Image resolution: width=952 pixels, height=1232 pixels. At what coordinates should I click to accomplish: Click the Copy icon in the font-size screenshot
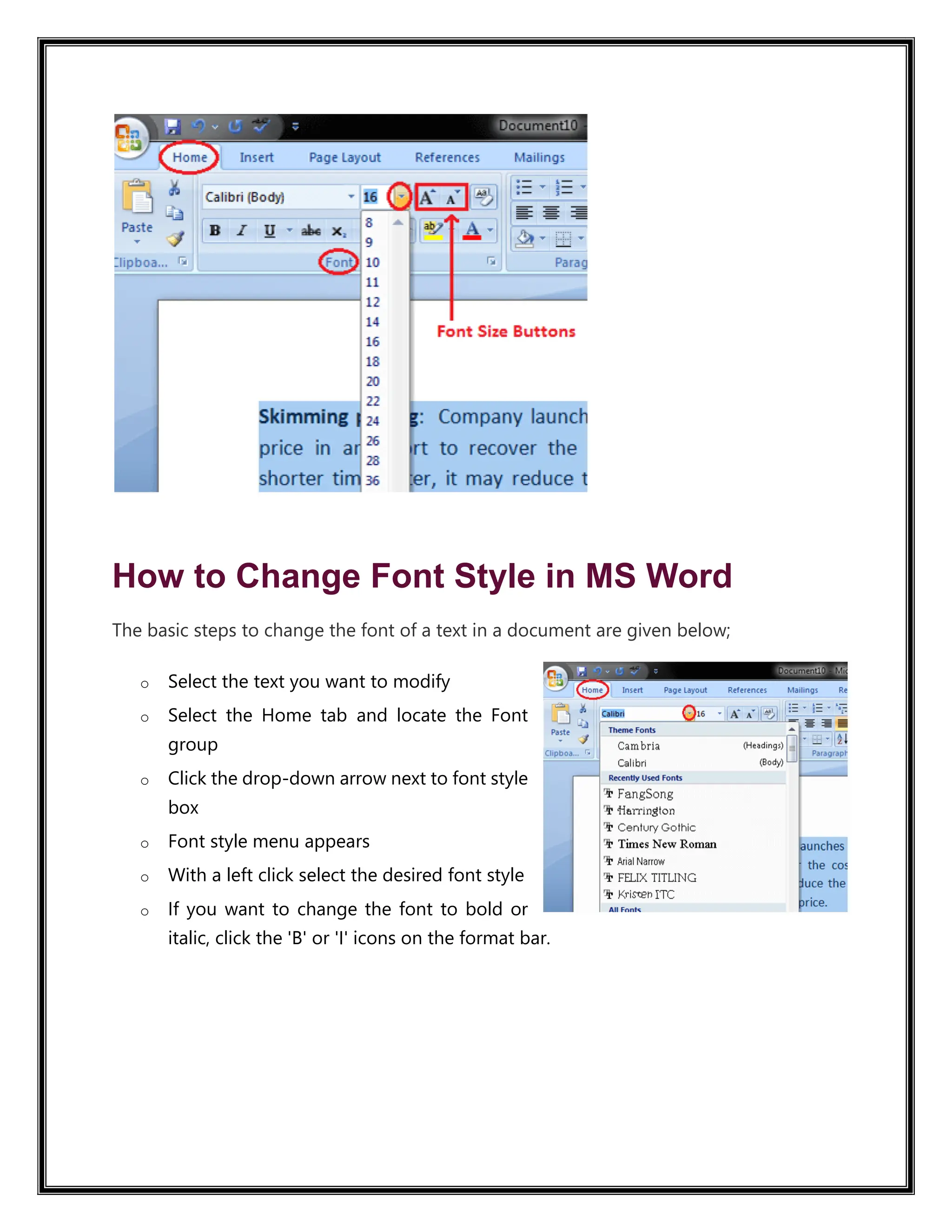pyautogui.click(x=175, y=212)
